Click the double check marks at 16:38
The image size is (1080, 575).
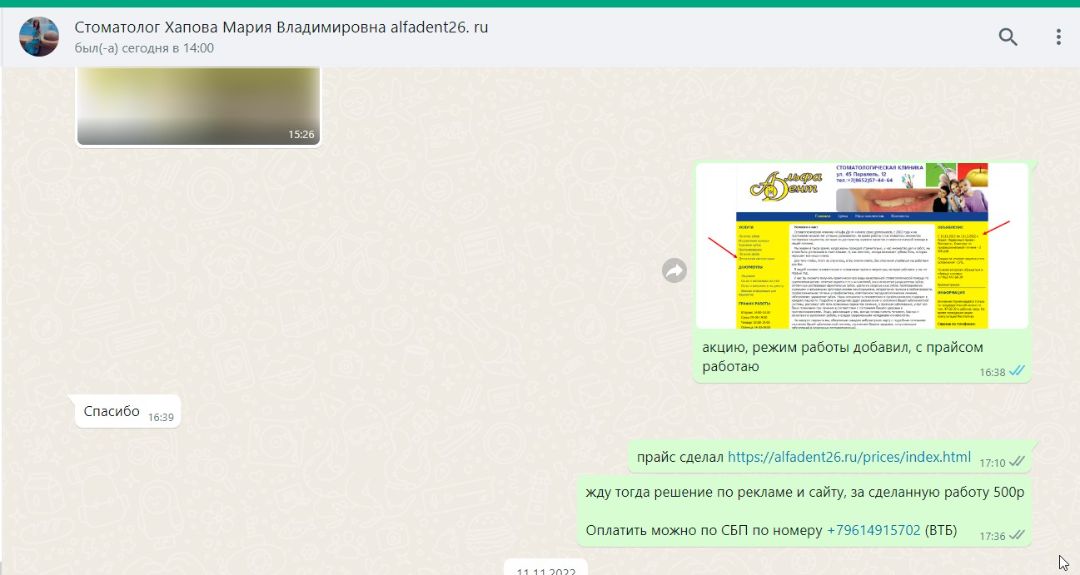coord(1017,371)
